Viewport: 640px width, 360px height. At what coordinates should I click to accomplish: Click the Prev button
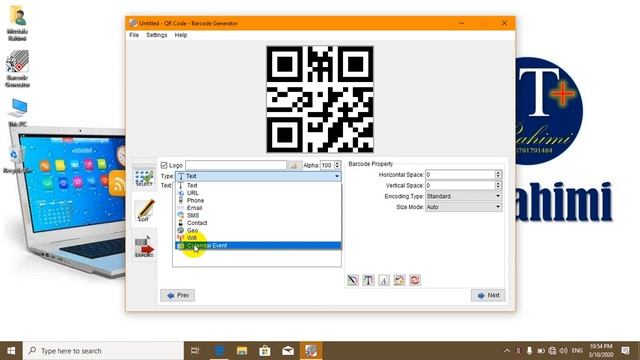pos(178,295)
